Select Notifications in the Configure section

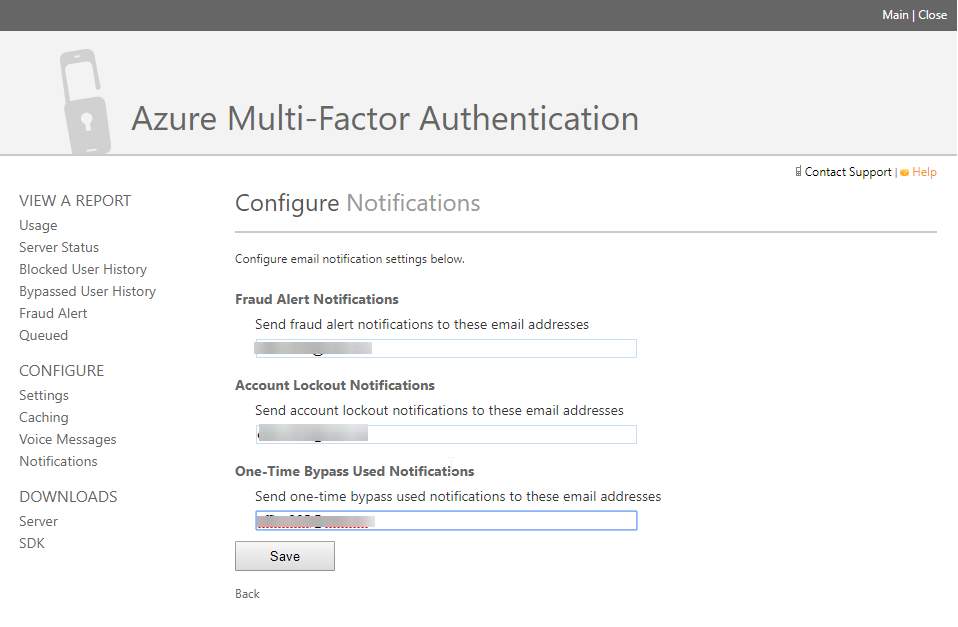[x=58, y=461]
